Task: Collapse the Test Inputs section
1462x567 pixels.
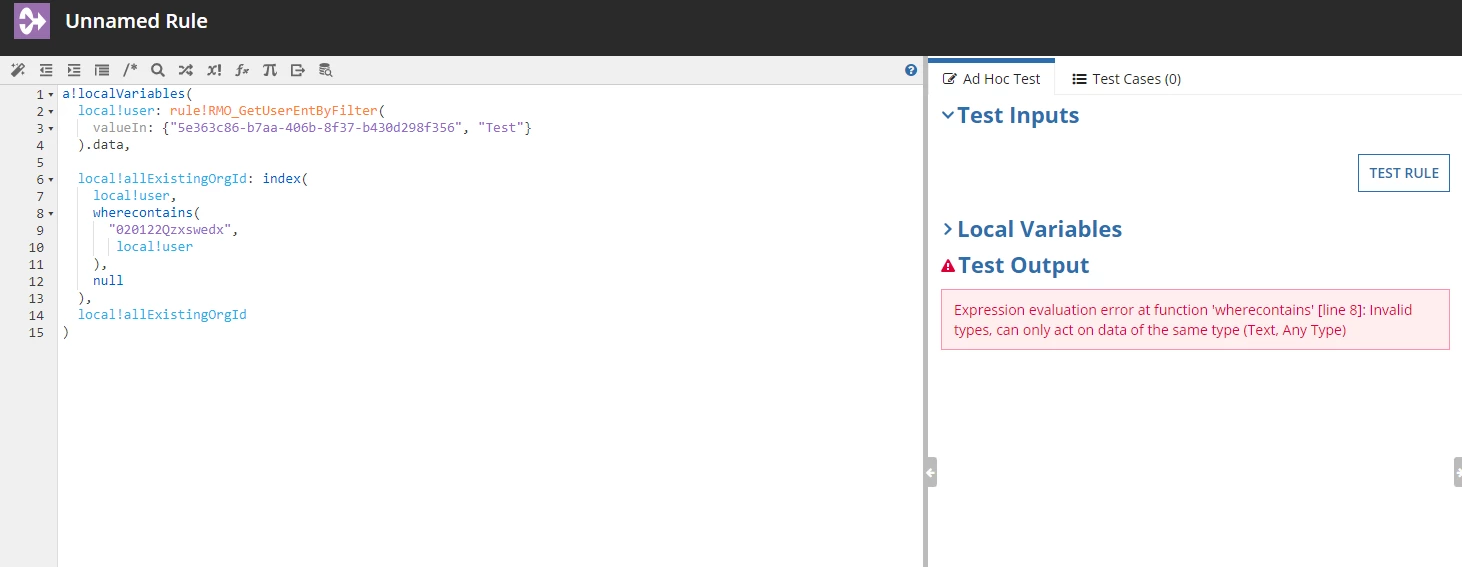Action: point(948,115)
